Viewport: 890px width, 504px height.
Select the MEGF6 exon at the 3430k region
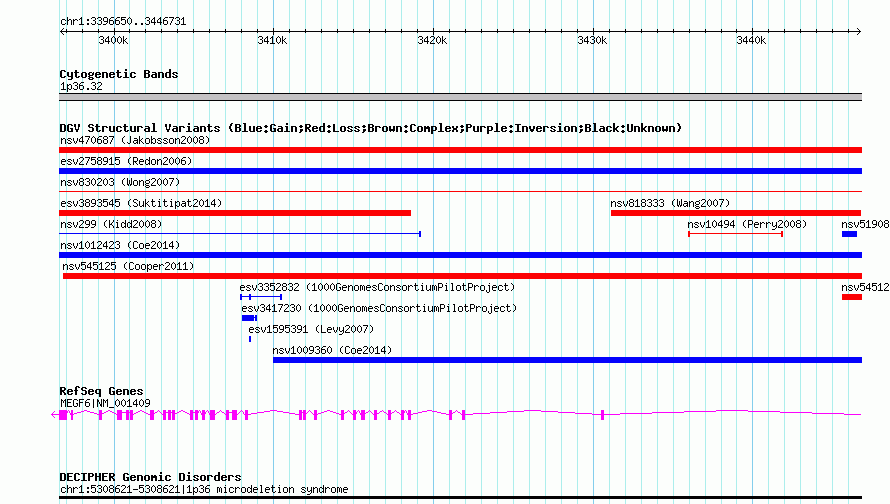602,415
